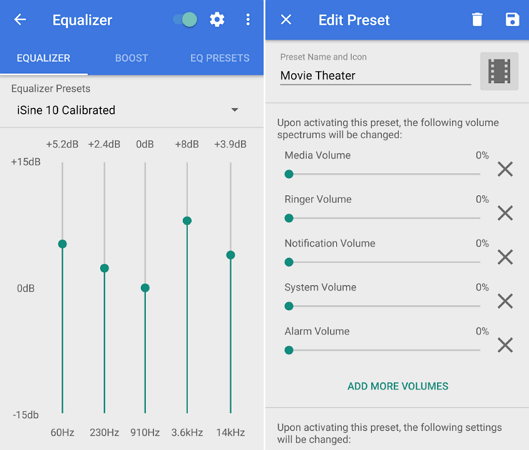Open Equalizer settings gear
Screen dimensions: 529x450
pyautogui.click(x=217, y=20)
